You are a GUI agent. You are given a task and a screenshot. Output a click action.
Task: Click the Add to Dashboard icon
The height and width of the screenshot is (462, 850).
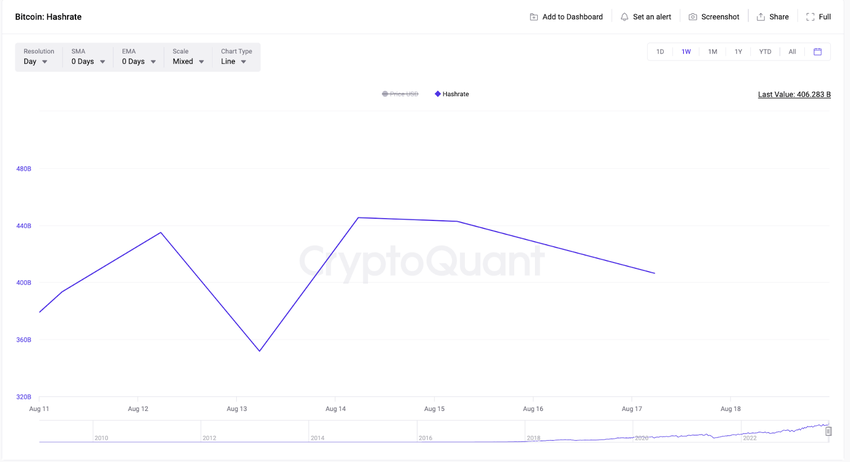533,17
